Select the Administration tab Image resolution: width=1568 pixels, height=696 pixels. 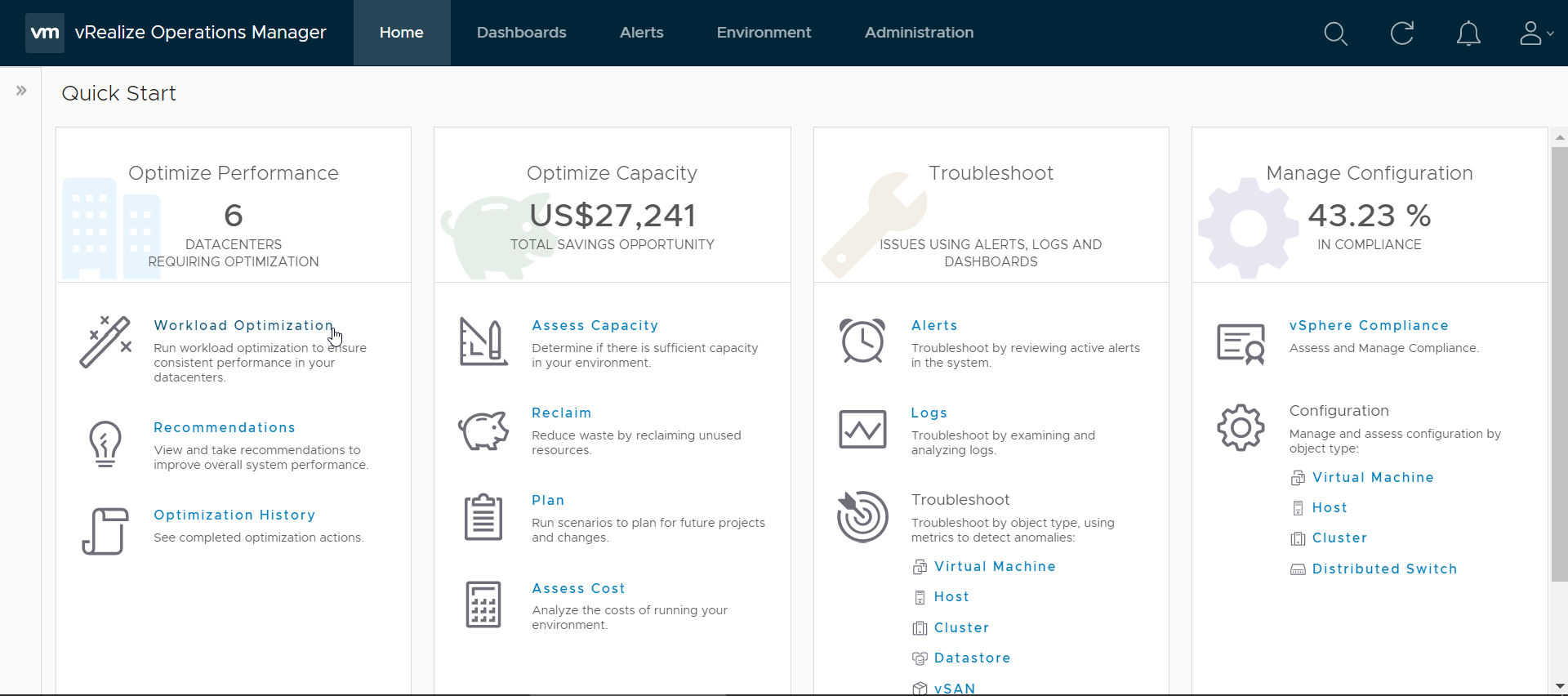coord(920,33)
